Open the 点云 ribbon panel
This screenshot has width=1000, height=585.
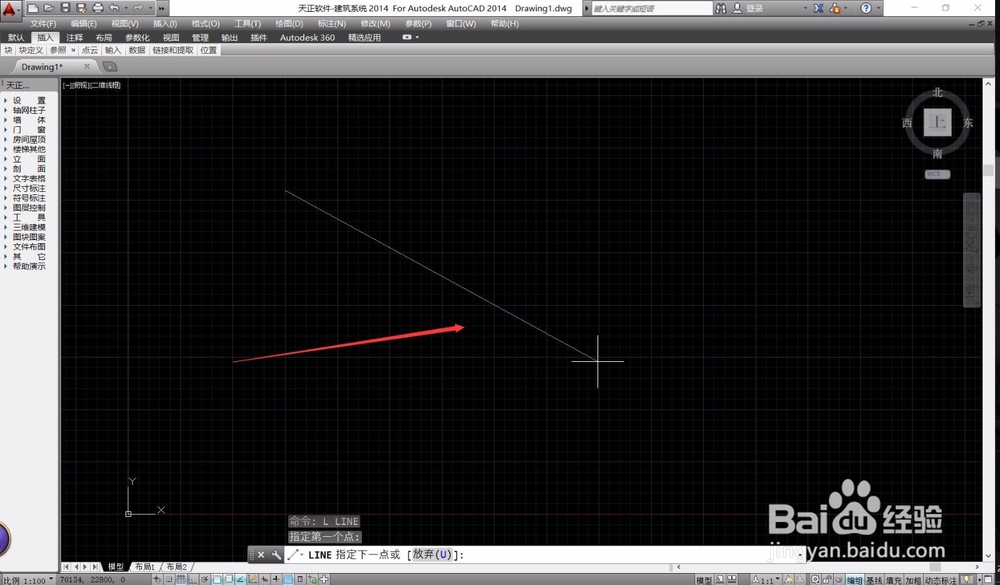click(90, 50)
